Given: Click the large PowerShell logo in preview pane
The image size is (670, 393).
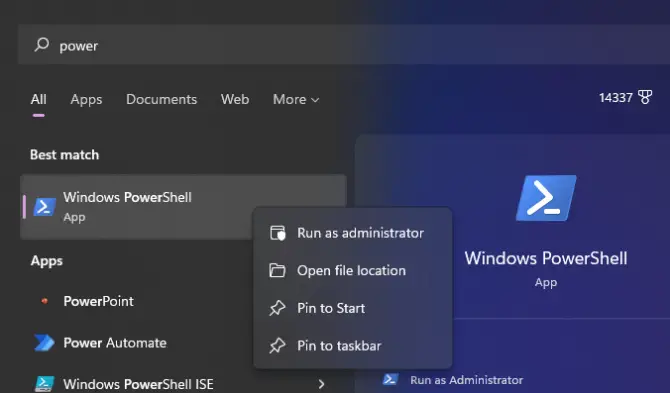Looking at the screenshot, I should [x=546, y=198].
